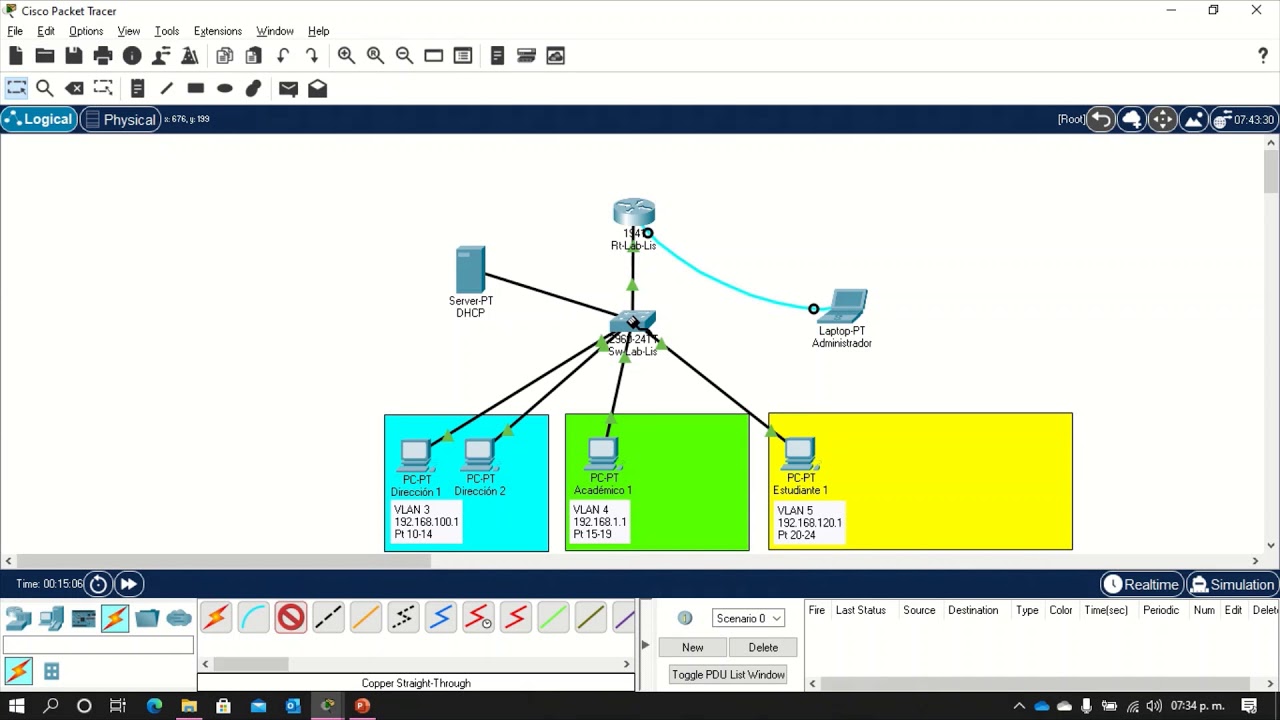Screen dimensions: 1280x720
Task: Open the View menu
Action: point(128,31)
